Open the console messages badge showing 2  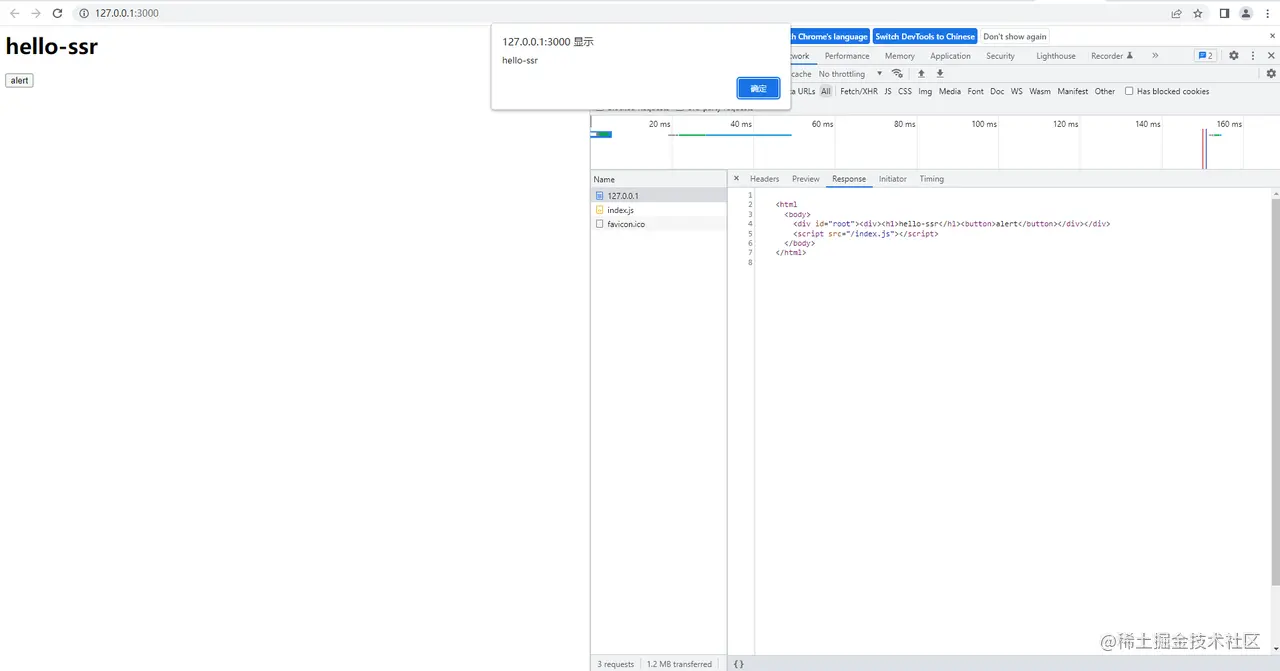point(1206,56)
